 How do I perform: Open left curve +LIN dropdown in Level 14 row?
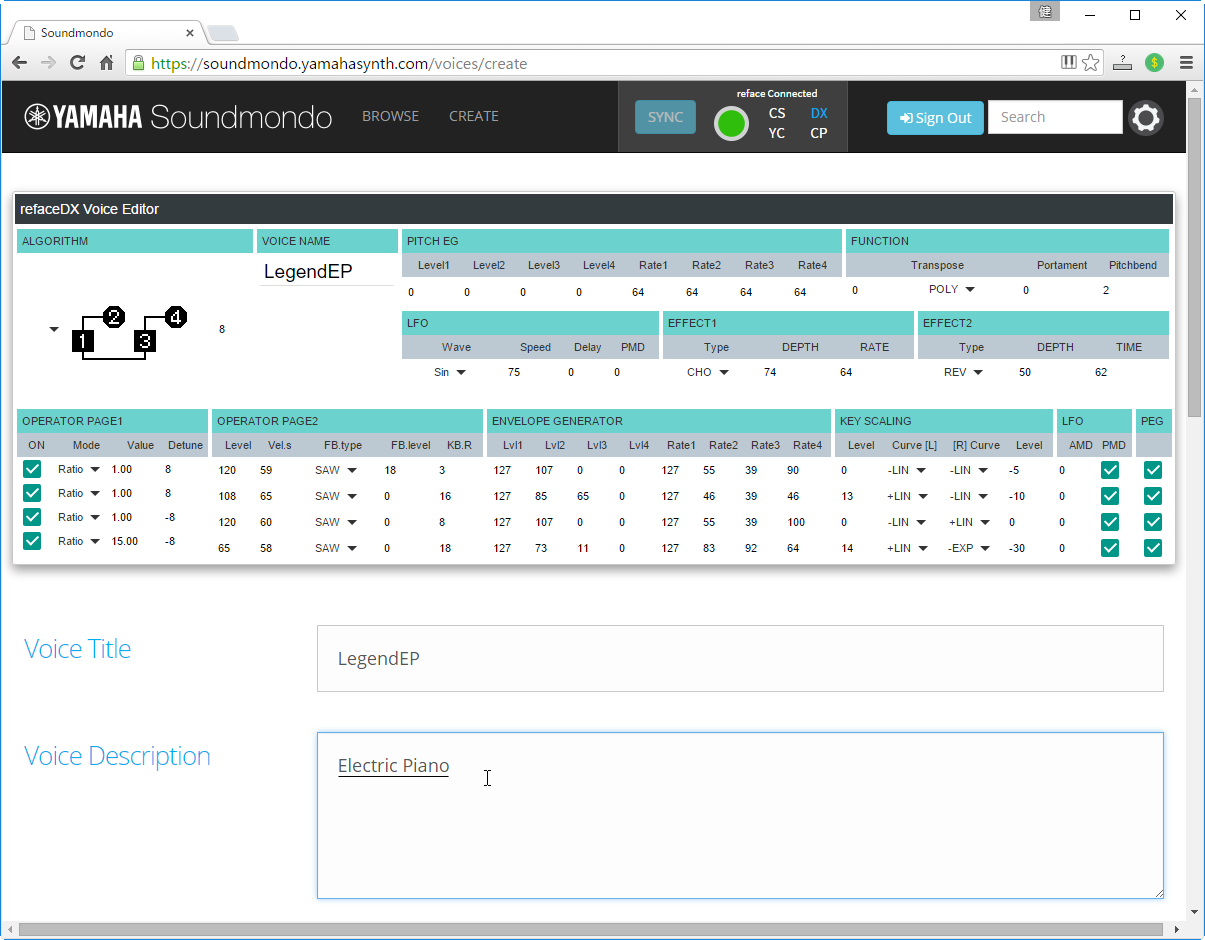(x=906, y=548)
